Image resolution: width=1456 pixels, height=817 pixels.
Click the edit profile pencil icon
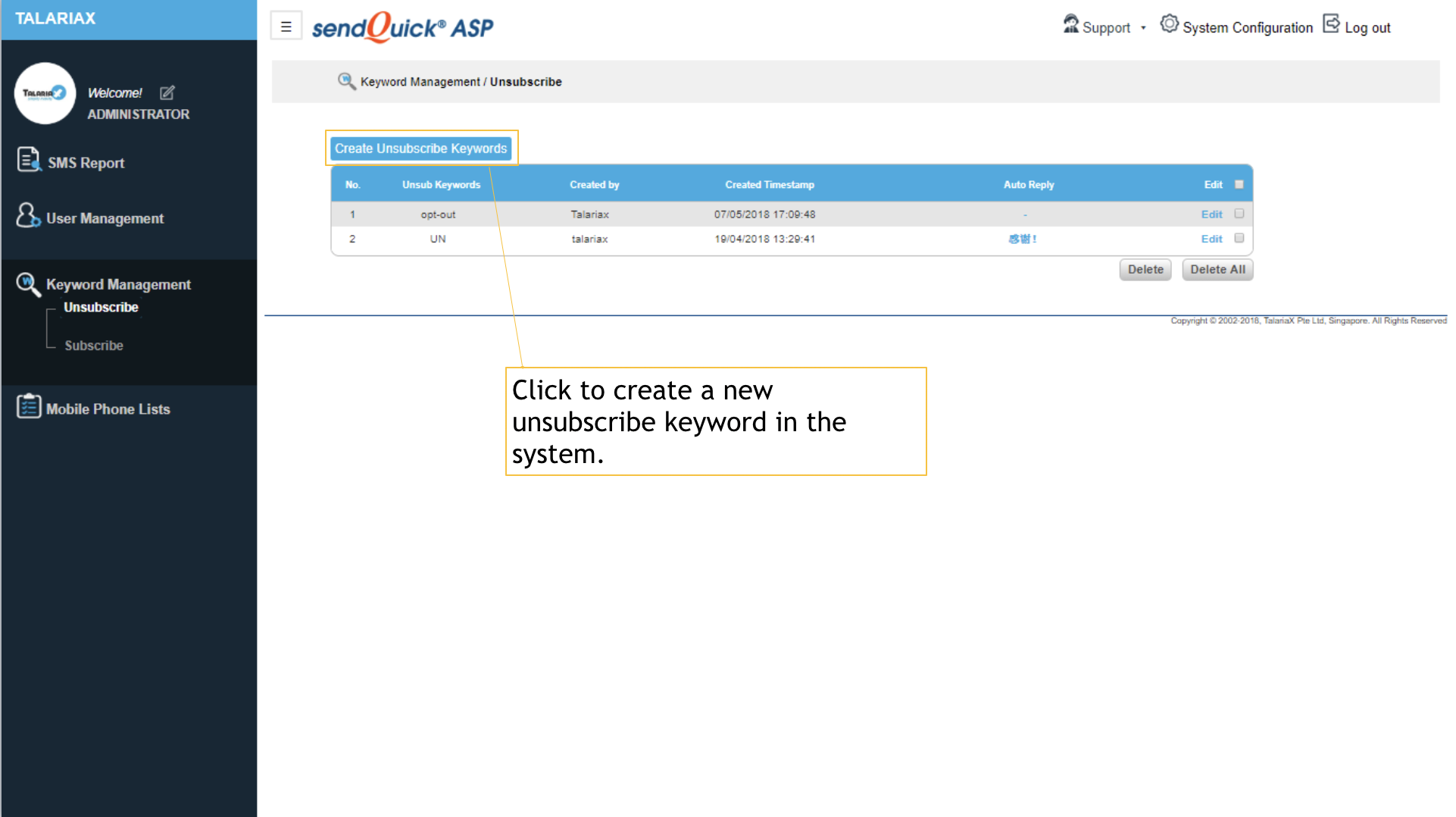point(167,92)
